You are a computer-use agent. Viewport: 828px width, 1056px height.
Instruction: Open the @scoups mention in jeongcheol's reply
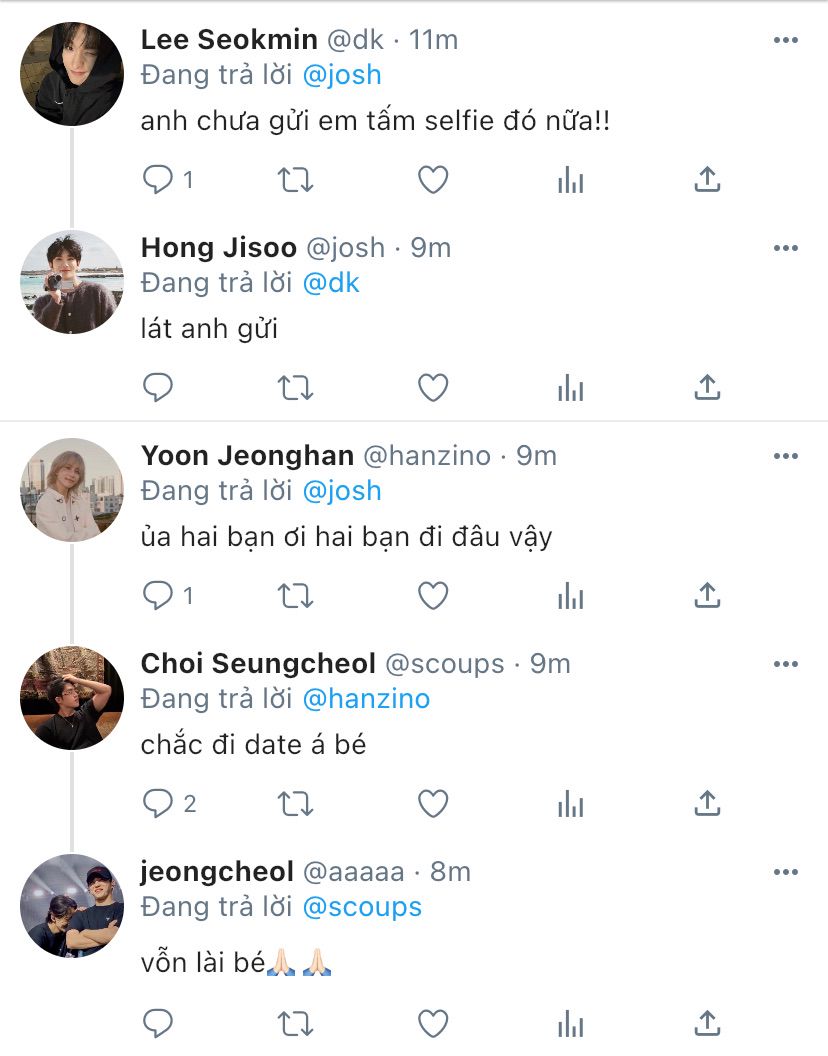click(x=361, y=907)
